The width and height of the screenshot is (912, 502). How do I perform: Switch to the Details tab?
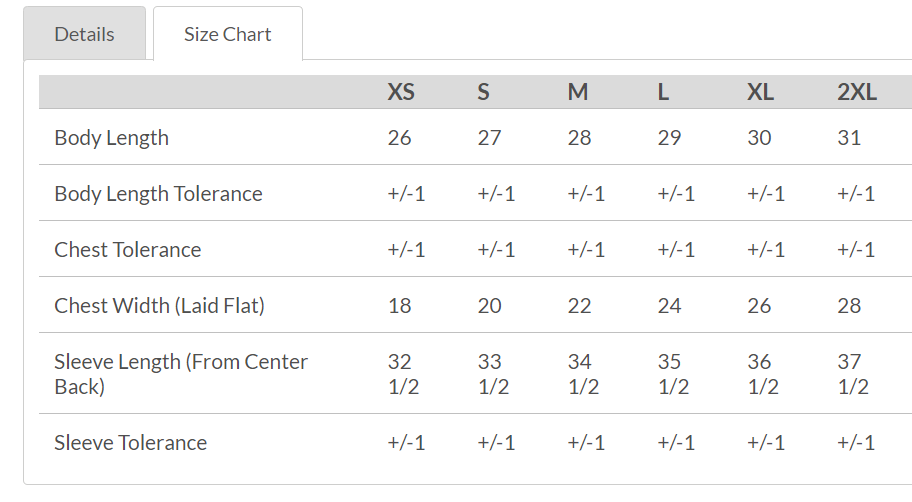[x=85, y=34]
